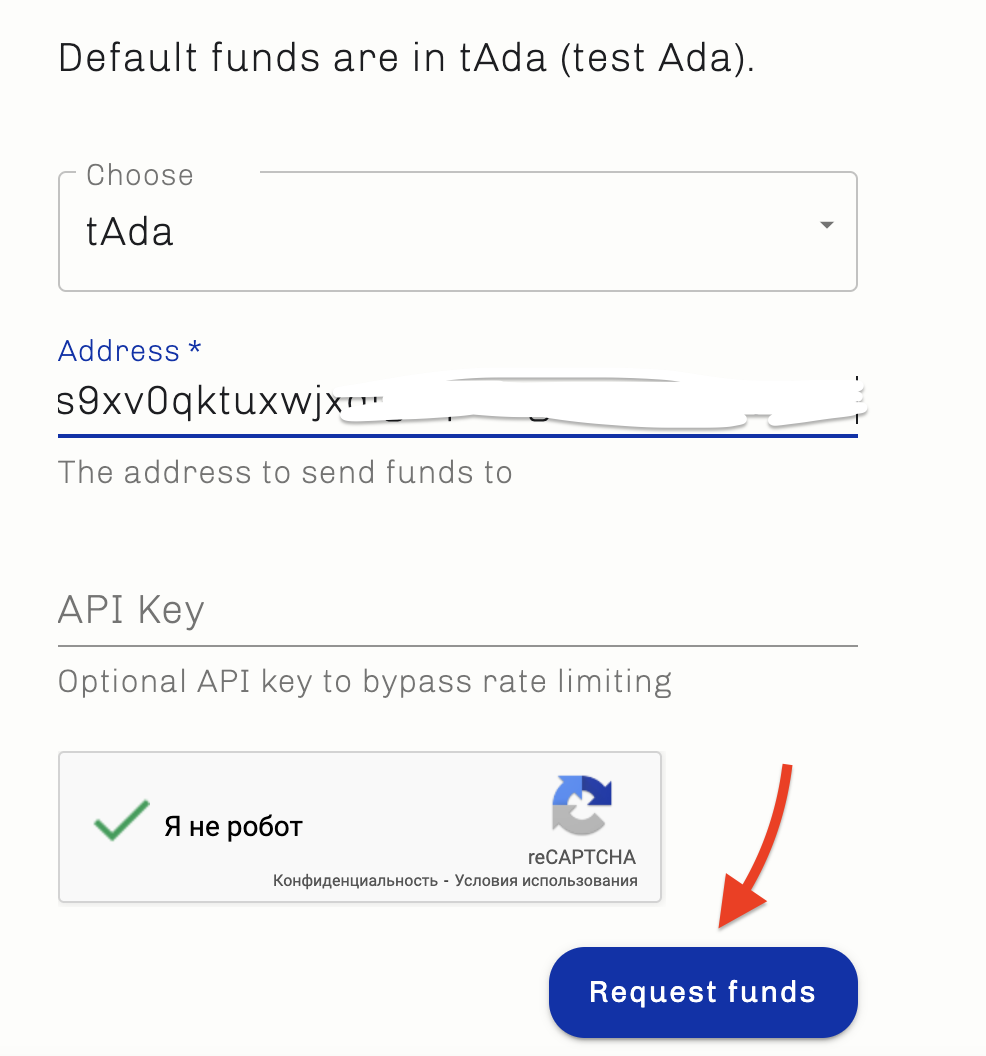
Task: Click helper text The address to send funds to
Action: (285, 472)
